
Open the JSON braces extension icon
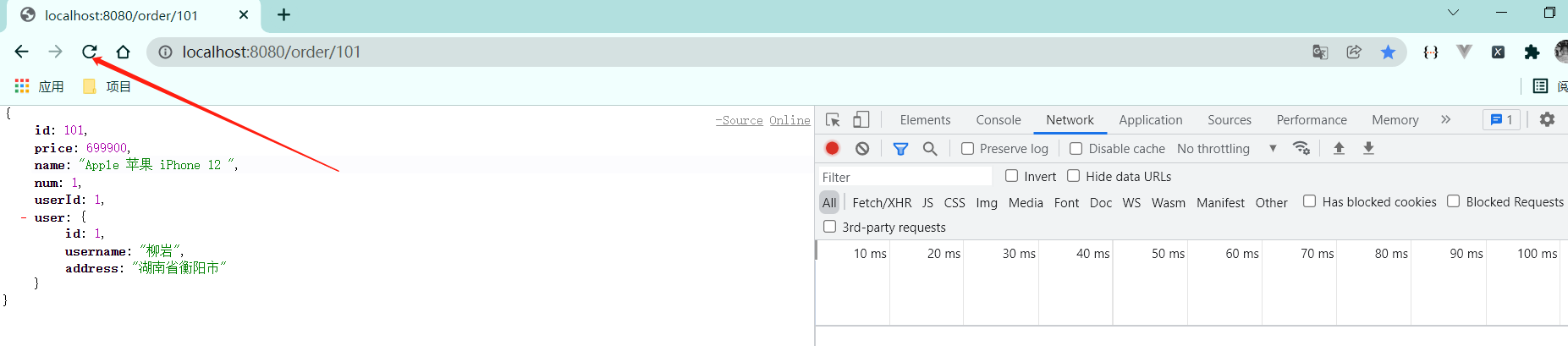point(1431,52)
